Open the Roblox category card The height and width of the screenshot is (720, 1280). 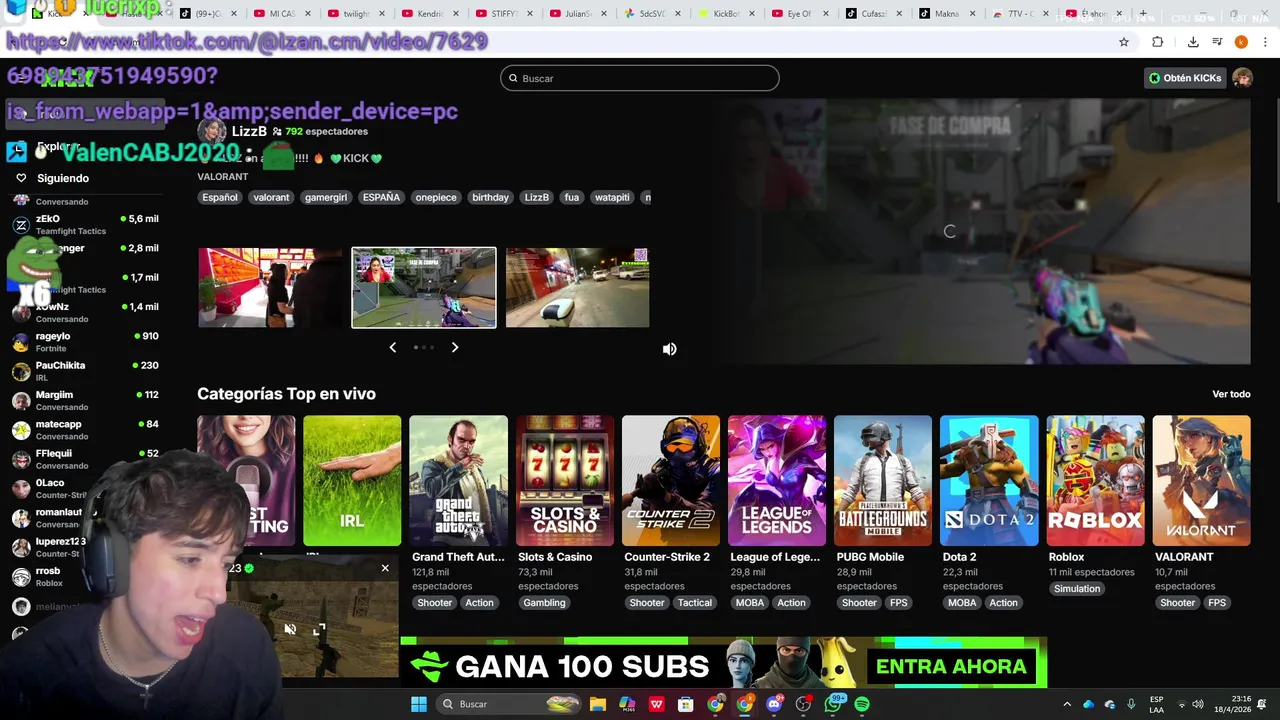tap(1095, 481)
